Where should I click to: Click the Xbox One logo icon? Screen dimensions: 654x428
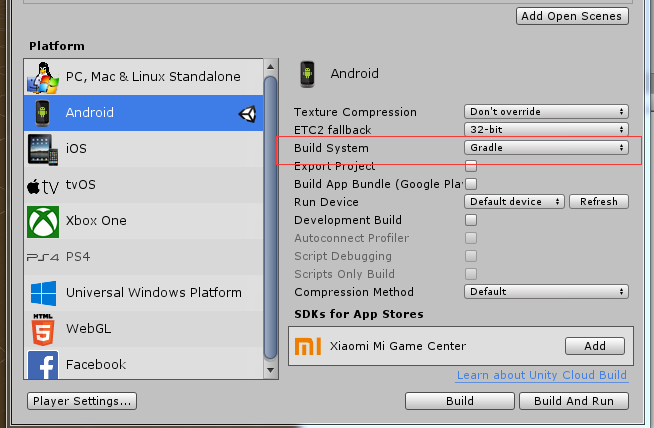coord(42,221)
